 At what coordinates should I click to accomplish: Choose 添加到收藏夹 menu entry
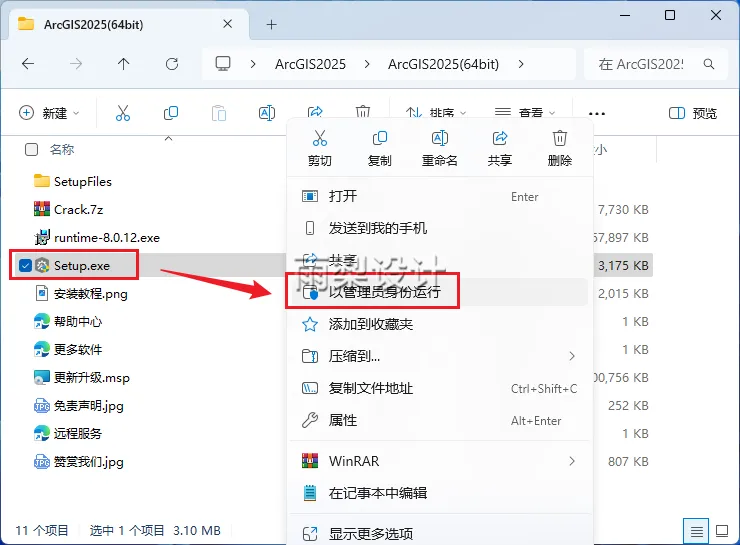point(440,324)
